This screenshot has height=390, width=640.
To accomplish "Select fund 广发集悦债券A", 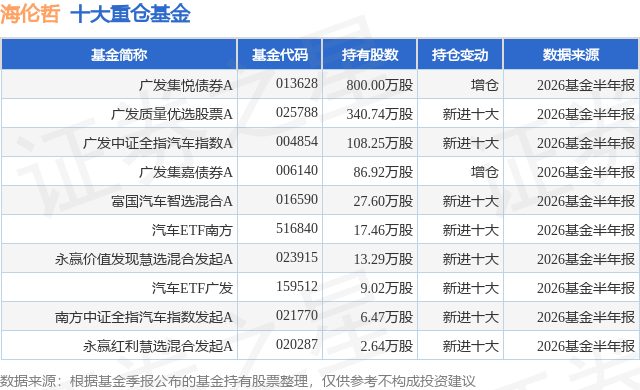I will [186, 85].
